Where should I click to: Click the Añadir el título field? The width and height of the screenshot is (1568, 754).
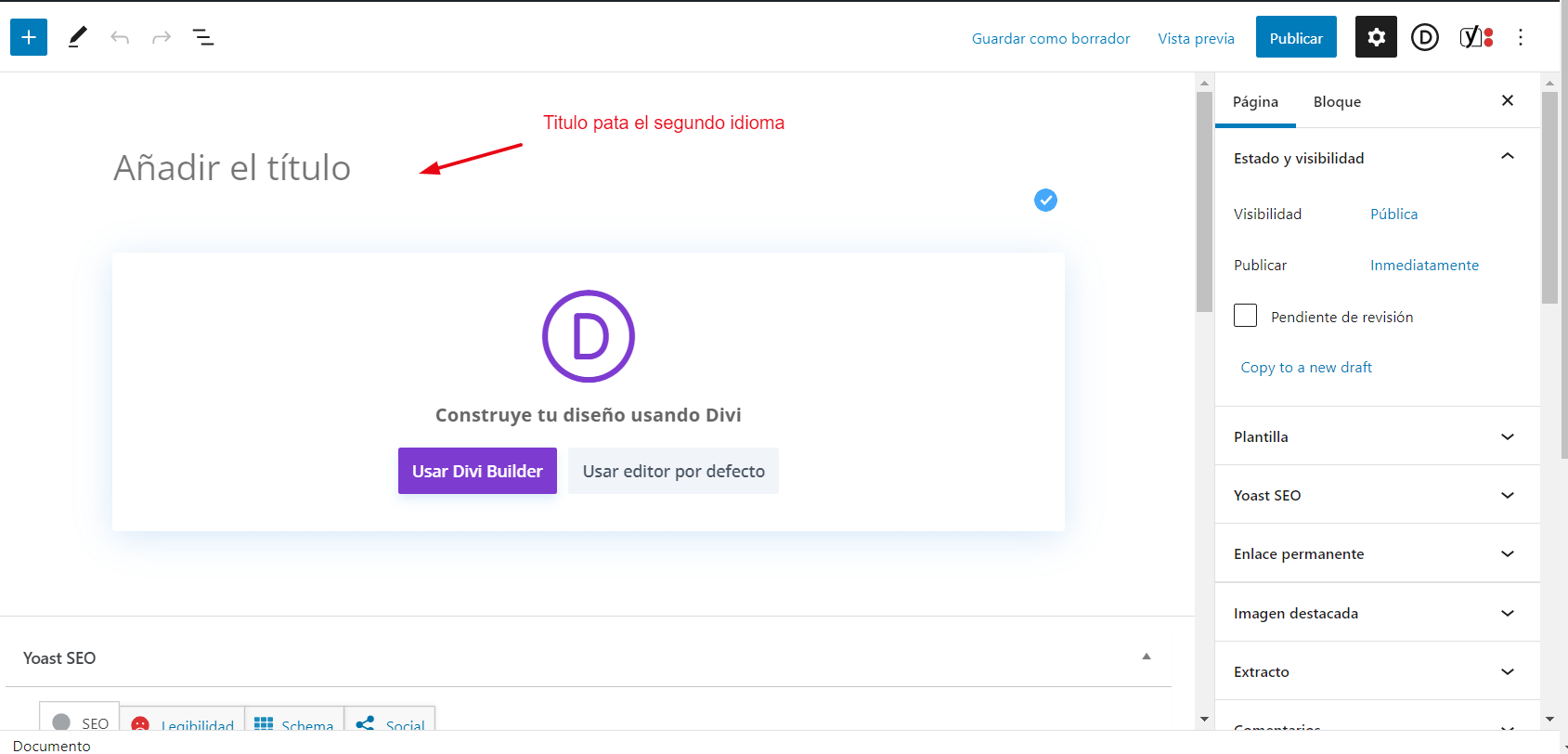(x=589, y=168)
